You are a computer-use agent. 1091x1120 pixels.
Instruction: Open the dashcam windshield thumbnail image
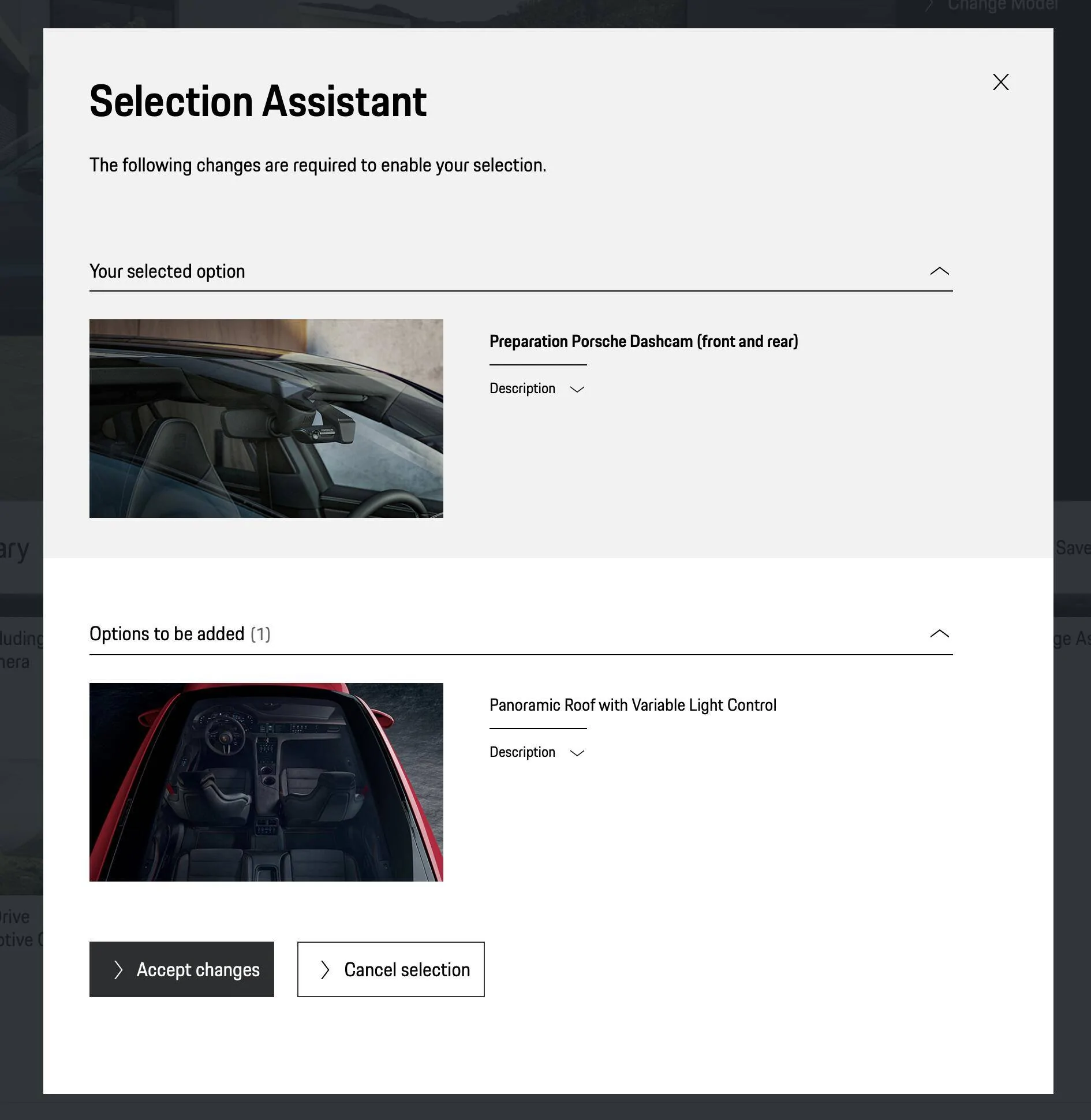(x=266, y=419)
